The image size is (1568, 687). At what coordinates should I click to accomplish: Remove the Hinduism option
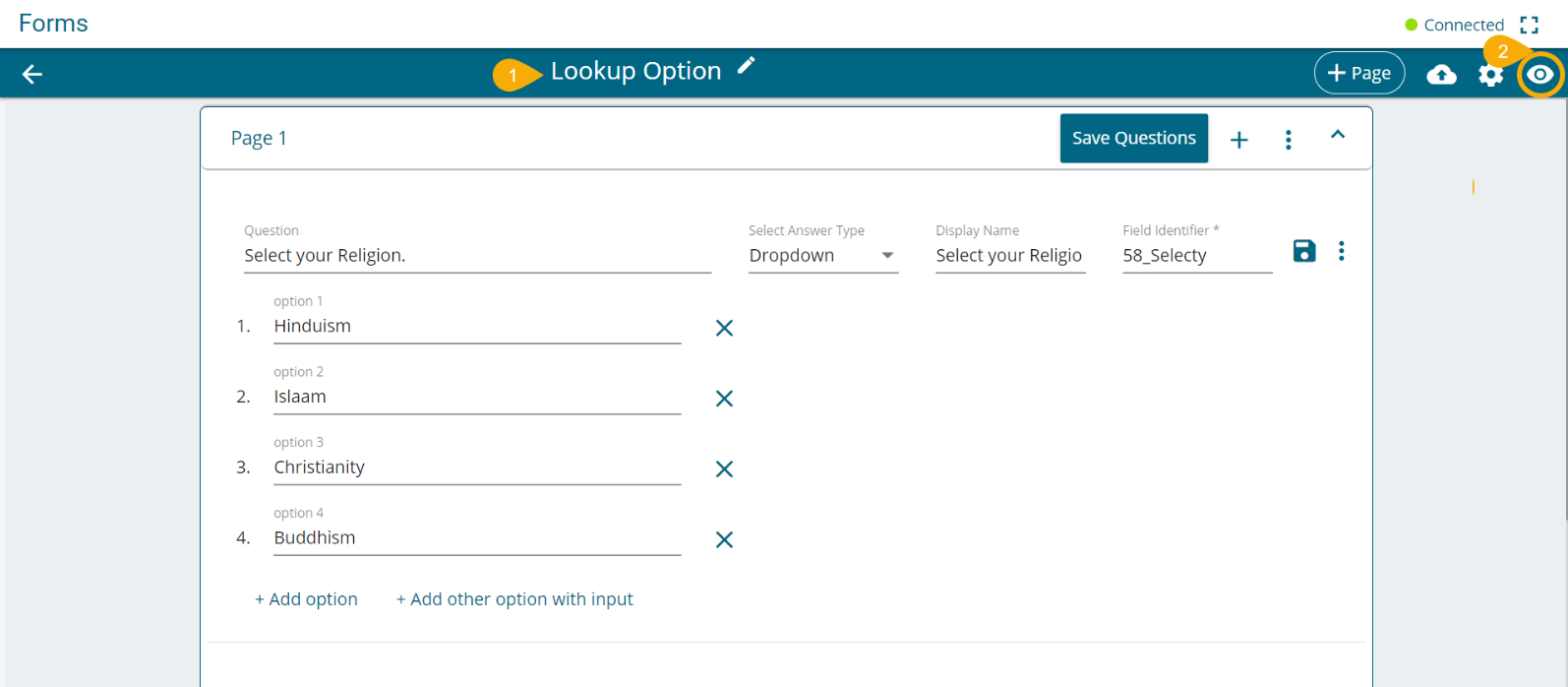pos(724,328)
